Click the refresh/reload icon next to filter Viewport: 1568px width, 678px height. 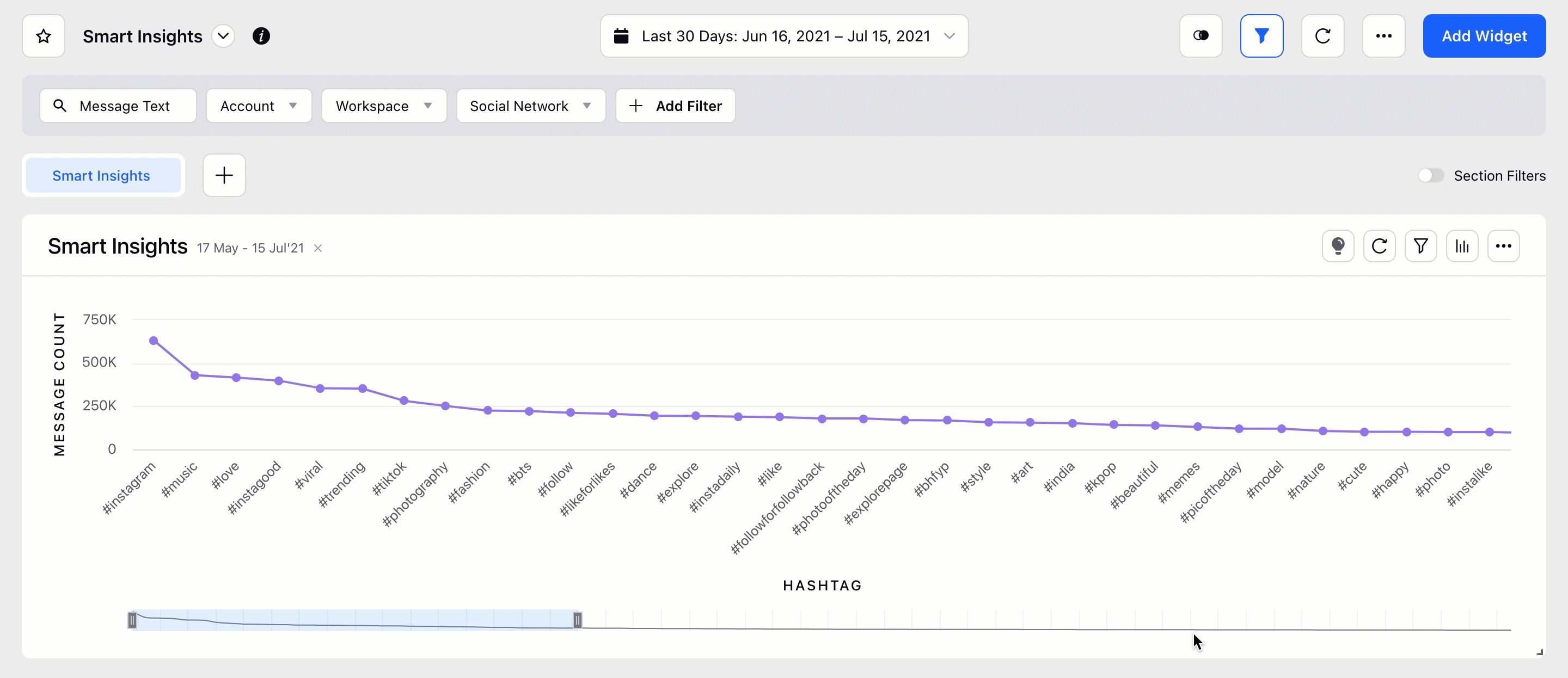click(1322, 36)
